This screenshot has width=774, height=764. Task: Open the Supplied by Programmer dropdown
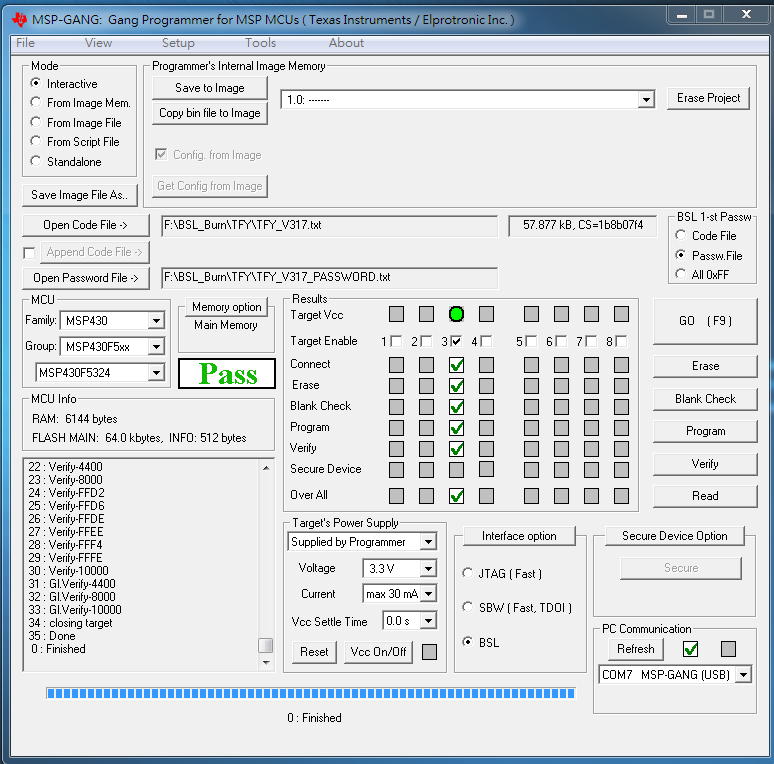428,541
